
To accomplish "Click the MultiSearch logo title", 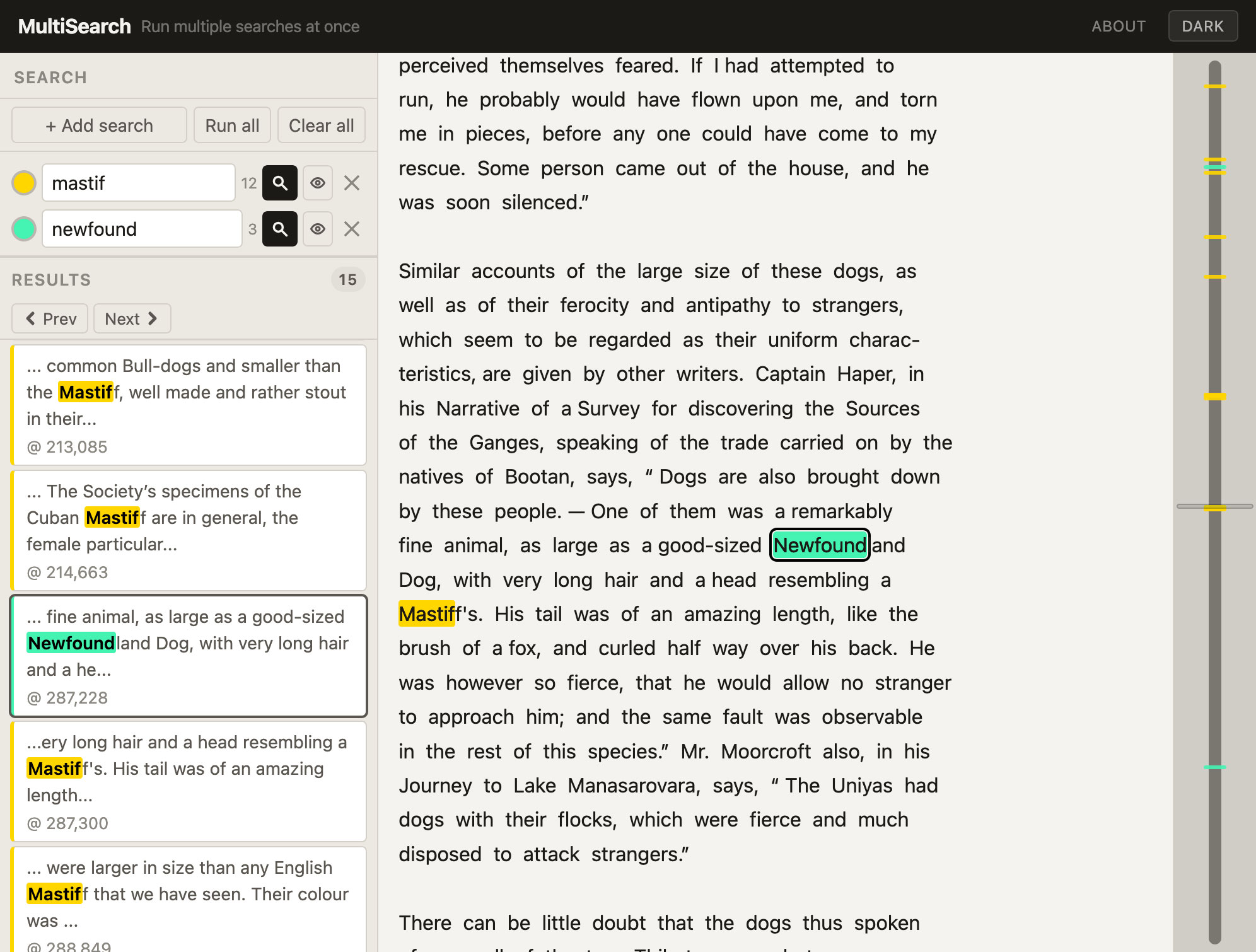I will coord(74,26).
